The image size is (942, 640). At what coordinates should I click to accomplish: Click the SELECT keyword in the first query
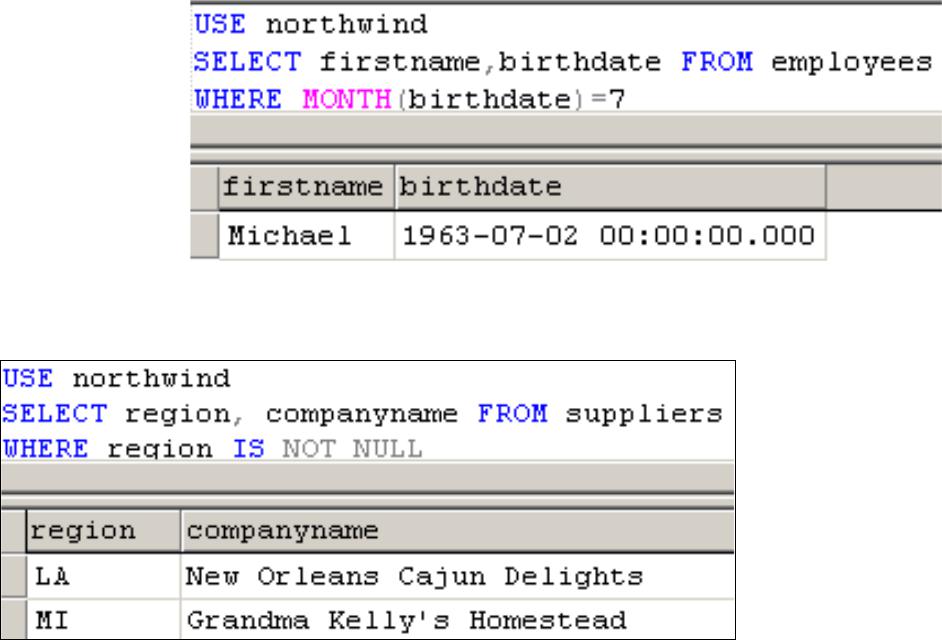click(248, 62)
